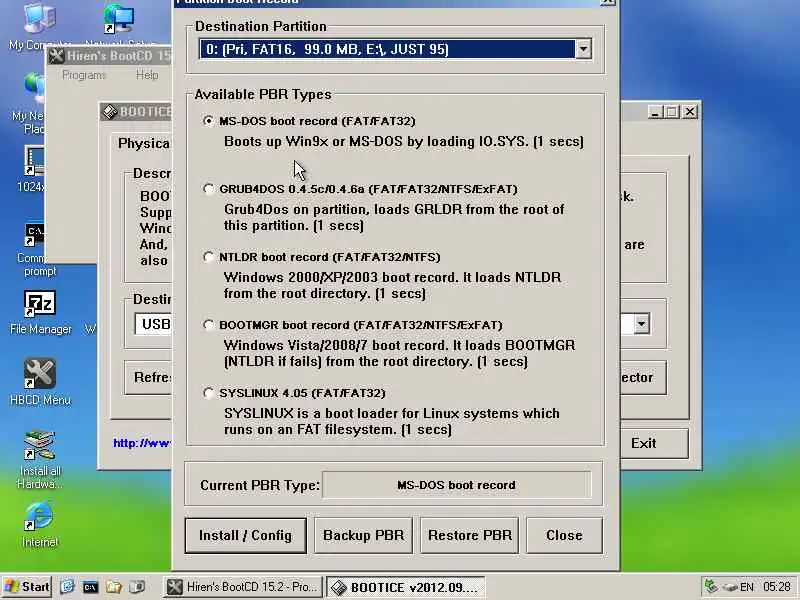Image resolution: width=800 pixels, height=600 pixels.
Task: Open Destination Partition dropdown arrow
Action: tap(583, 49)
